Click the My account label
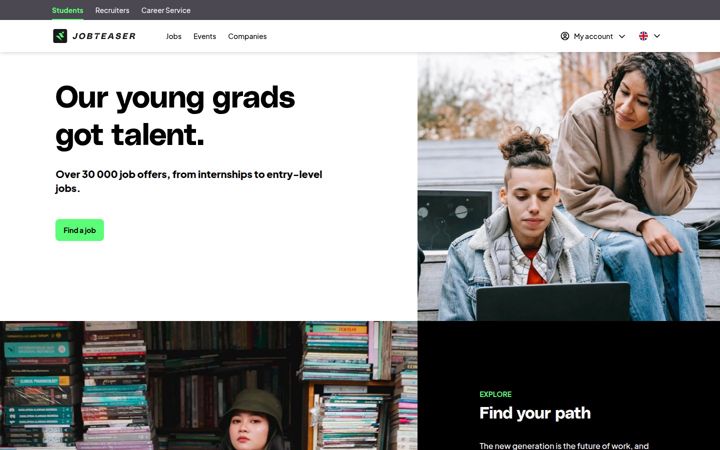 (593, 36)
